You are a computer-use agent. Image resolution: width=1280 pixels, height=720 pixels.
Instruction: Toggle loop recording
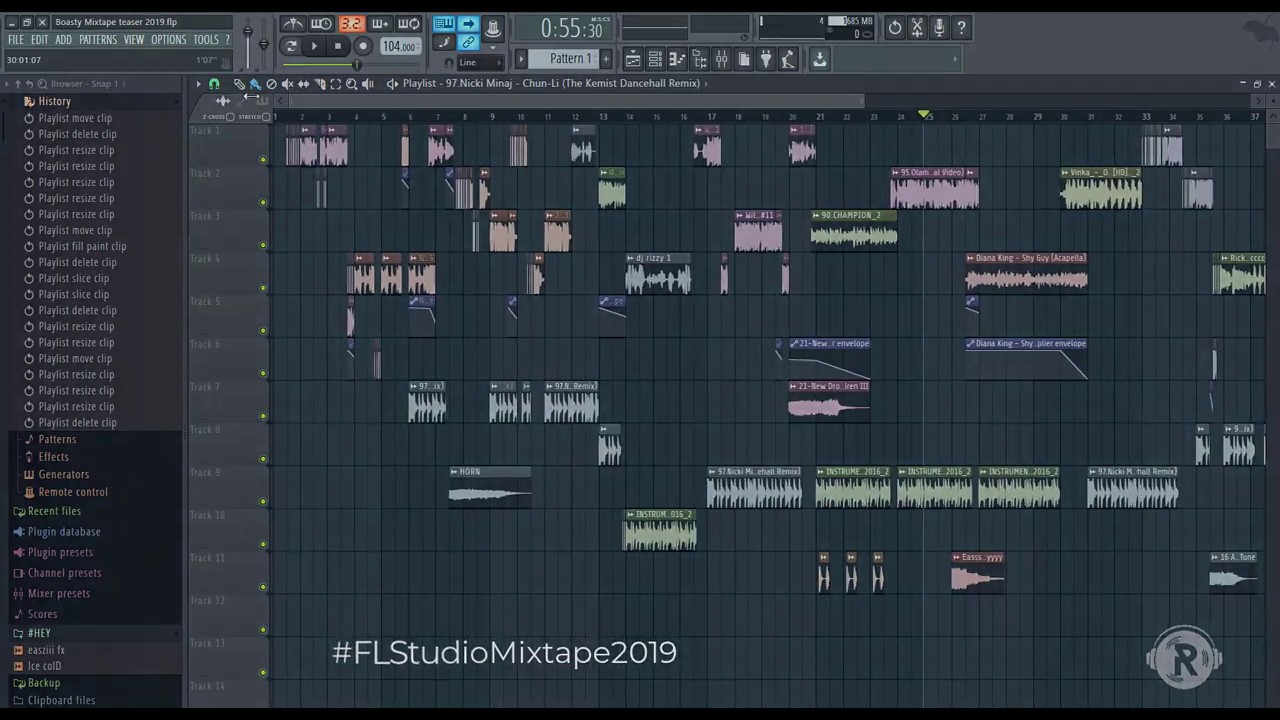click(408, 24)
